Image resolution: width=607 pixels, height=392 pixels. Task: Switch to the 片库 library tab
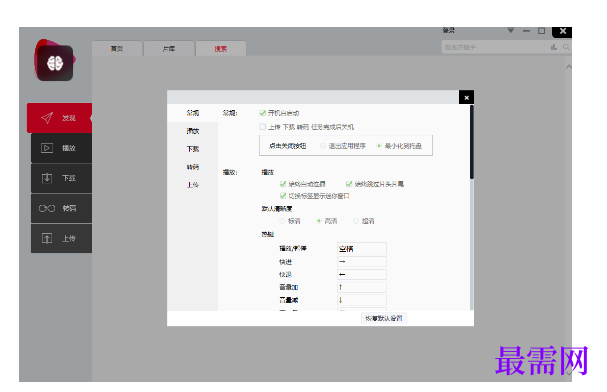(x=169, y=48)
